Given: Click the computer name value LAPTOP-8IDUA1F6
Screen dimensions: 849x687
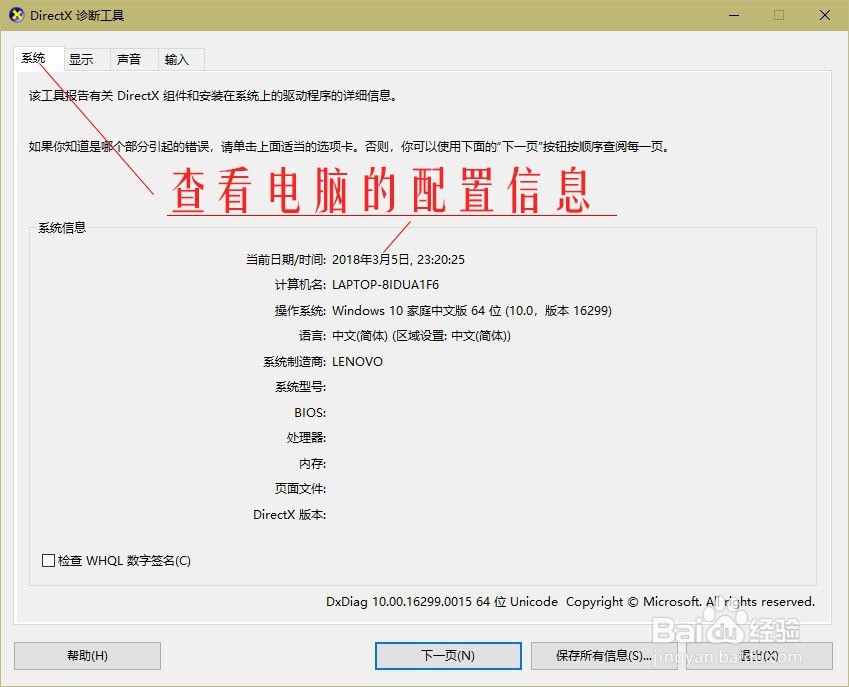Looking at the screenshot, I should 389,284.
